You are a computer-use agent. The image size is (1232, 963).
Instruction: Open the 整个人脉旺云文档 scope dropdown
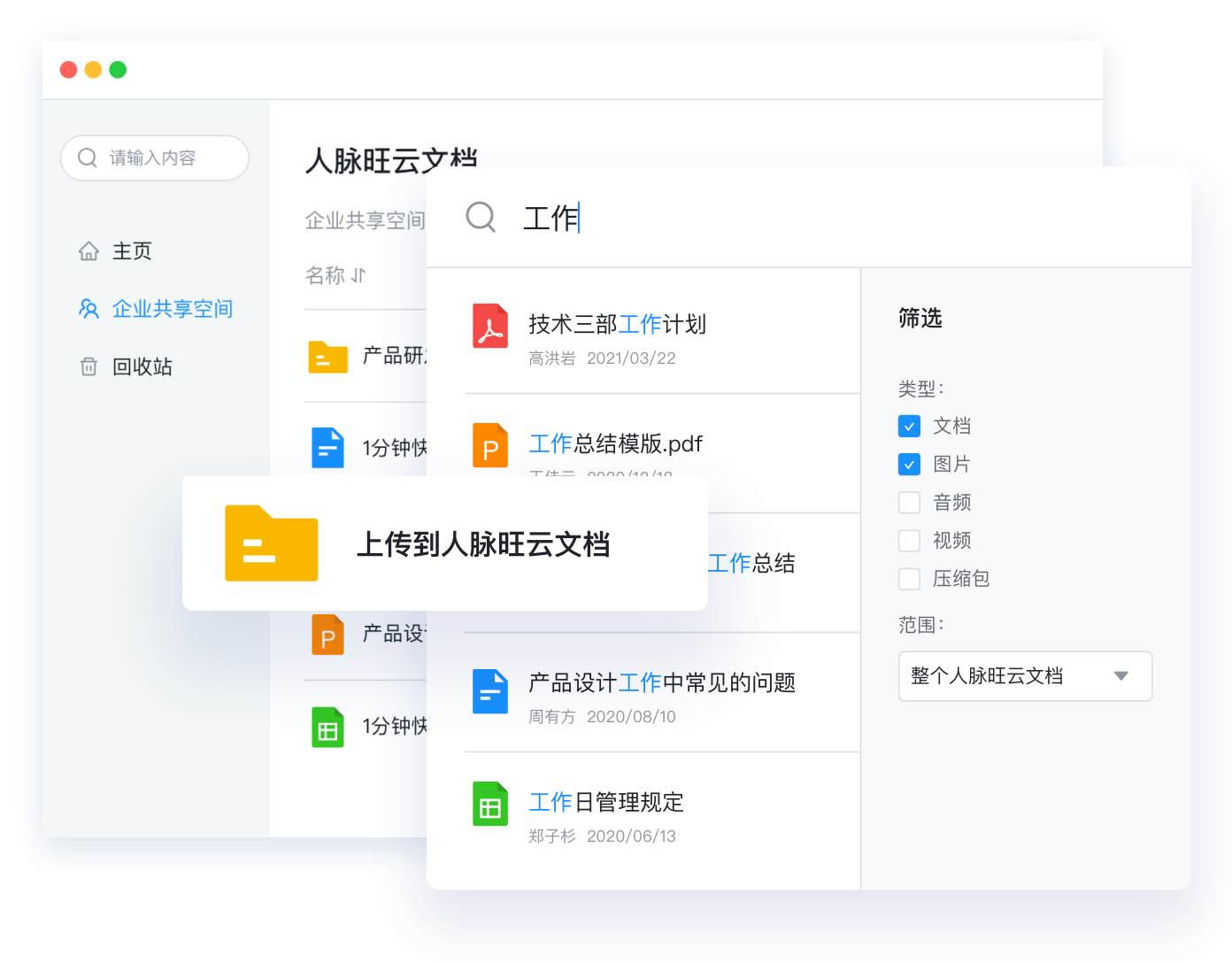1025,676
